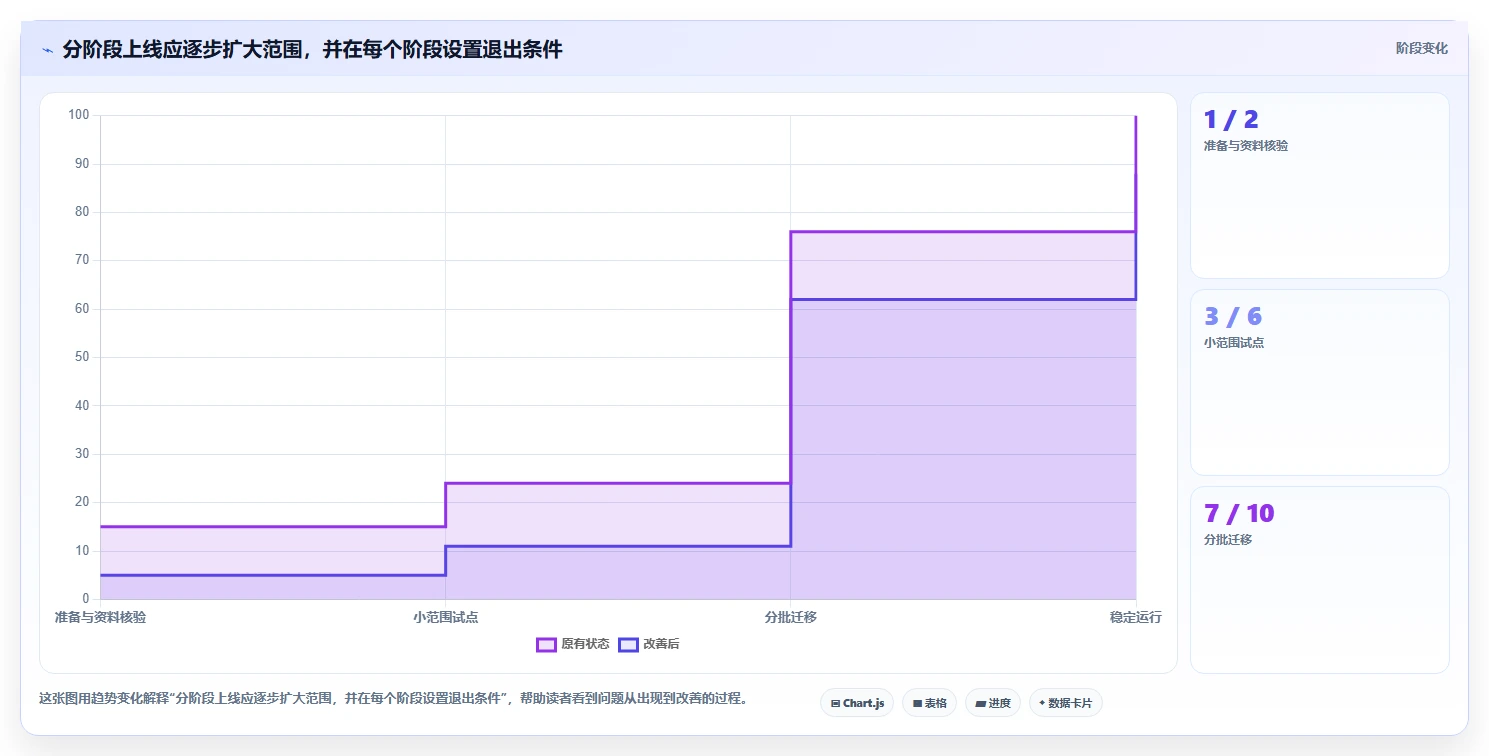Click the 20 y-axis tick label
Screen dimensions: 1489x756
pyautogui.click(x=82, y=502)
